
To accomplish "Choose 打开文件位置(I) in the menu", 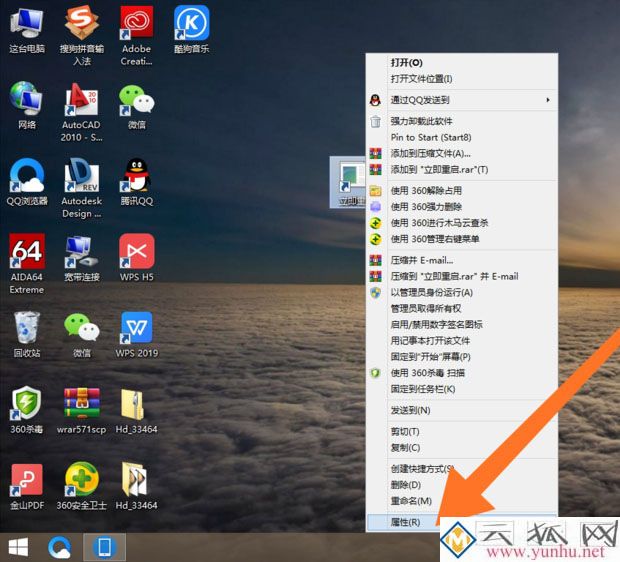I will [462, 79].
